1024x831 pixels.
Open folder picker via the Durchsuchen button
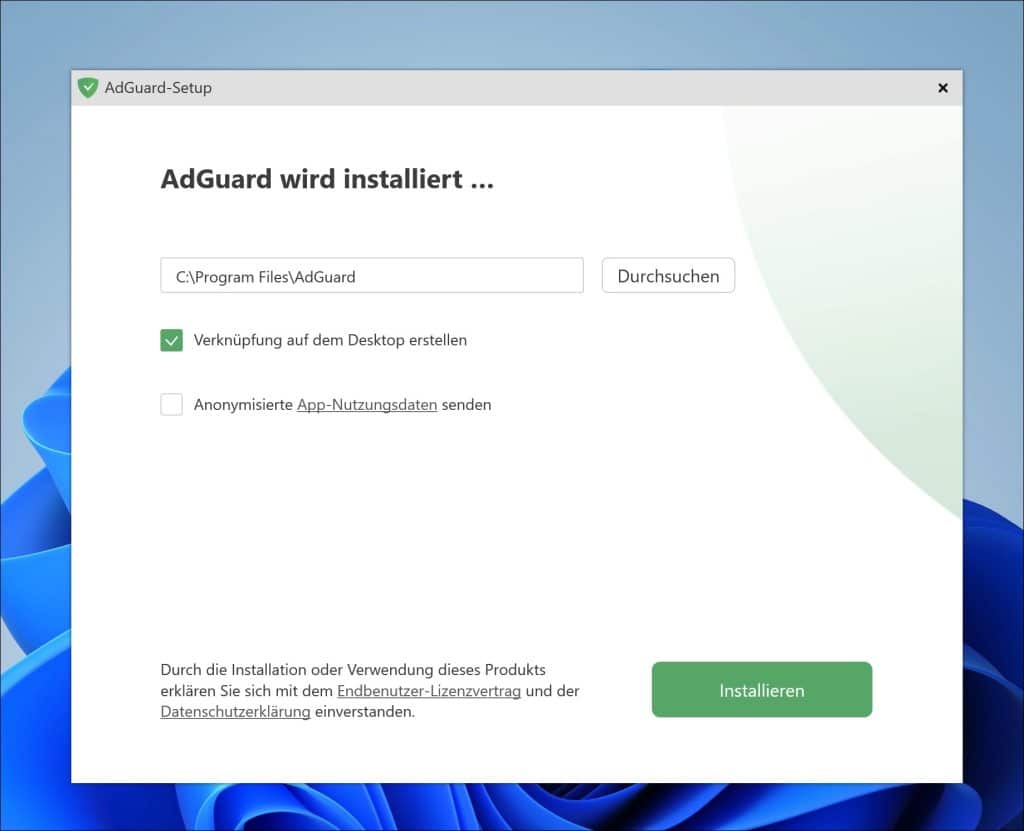tap(667, 276)
